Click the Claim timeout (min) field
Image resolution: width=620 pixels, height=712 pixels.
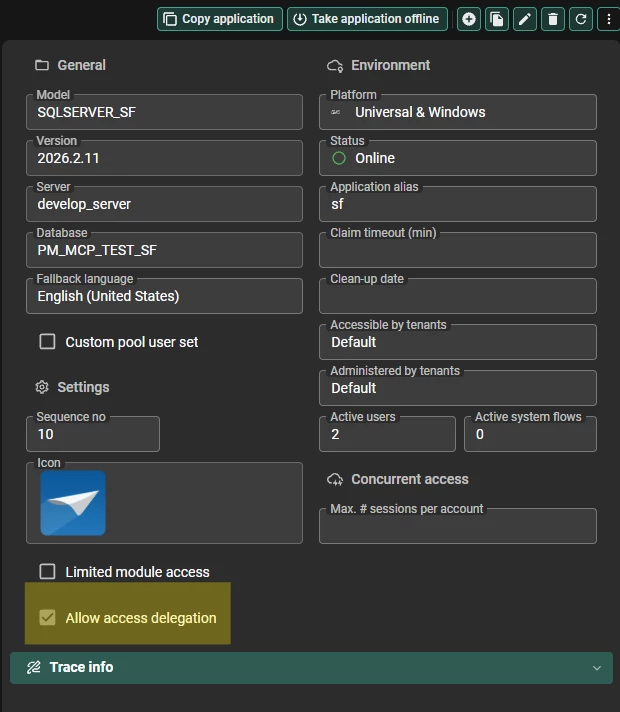coord(458,250)
